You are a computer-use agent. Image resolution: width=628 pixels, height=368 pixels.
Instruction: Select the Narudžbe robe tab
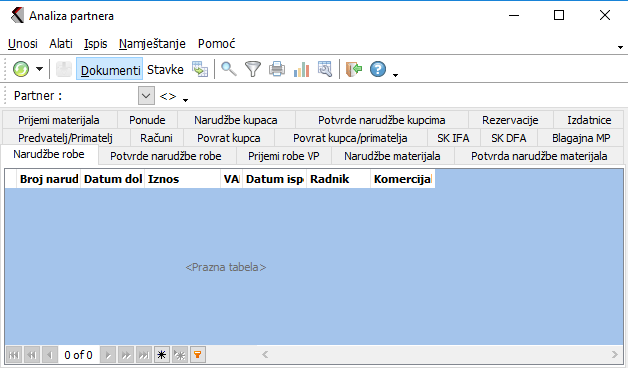pos(49,155)
